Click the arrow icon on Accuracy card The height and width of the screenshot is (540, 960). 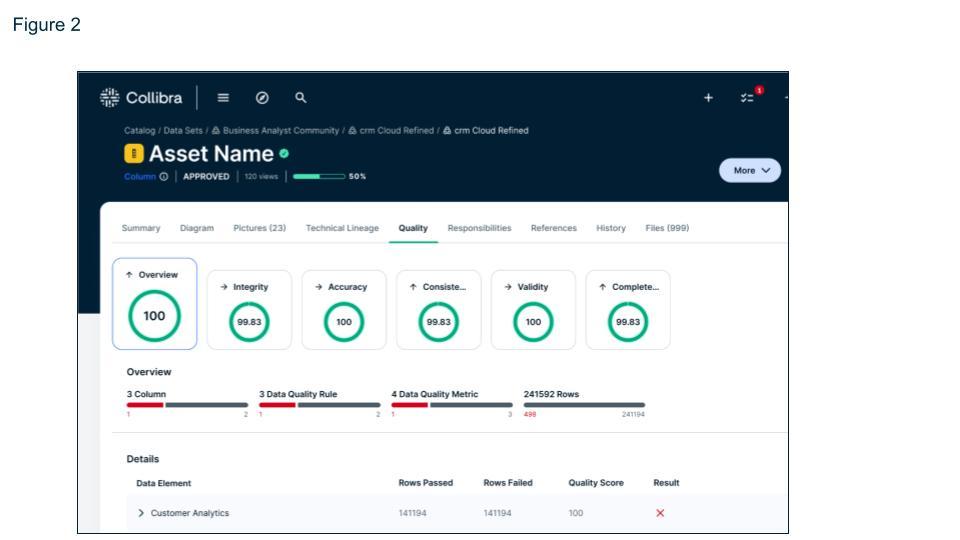(319, 287)
